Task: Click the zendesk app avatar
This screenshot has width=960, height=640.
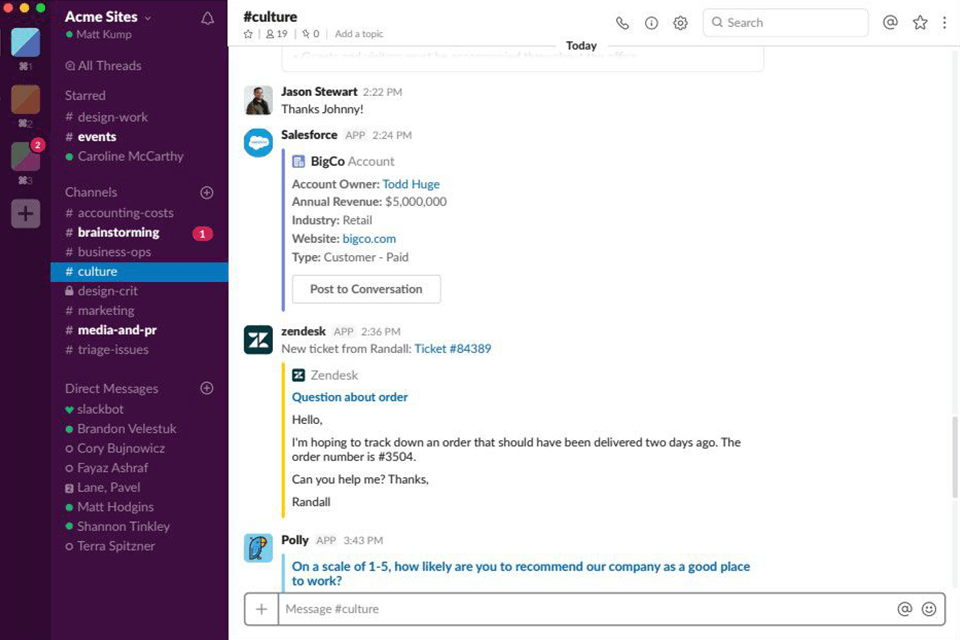Action: pos(258,340)
